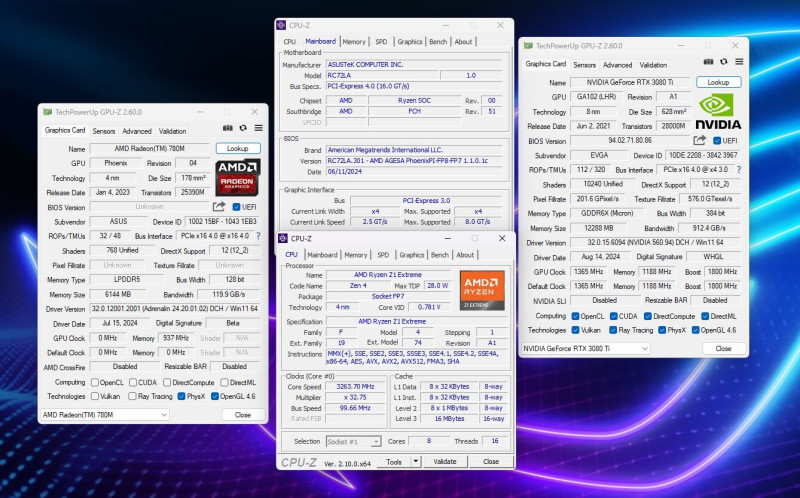
Task: Click AMD Radeon Graphics logo
Action: pos(237,177)
